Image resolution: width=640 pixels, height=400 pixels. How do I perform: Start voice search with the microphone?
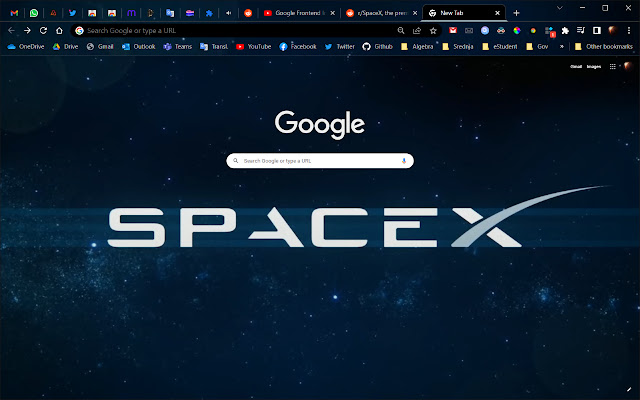404,161
